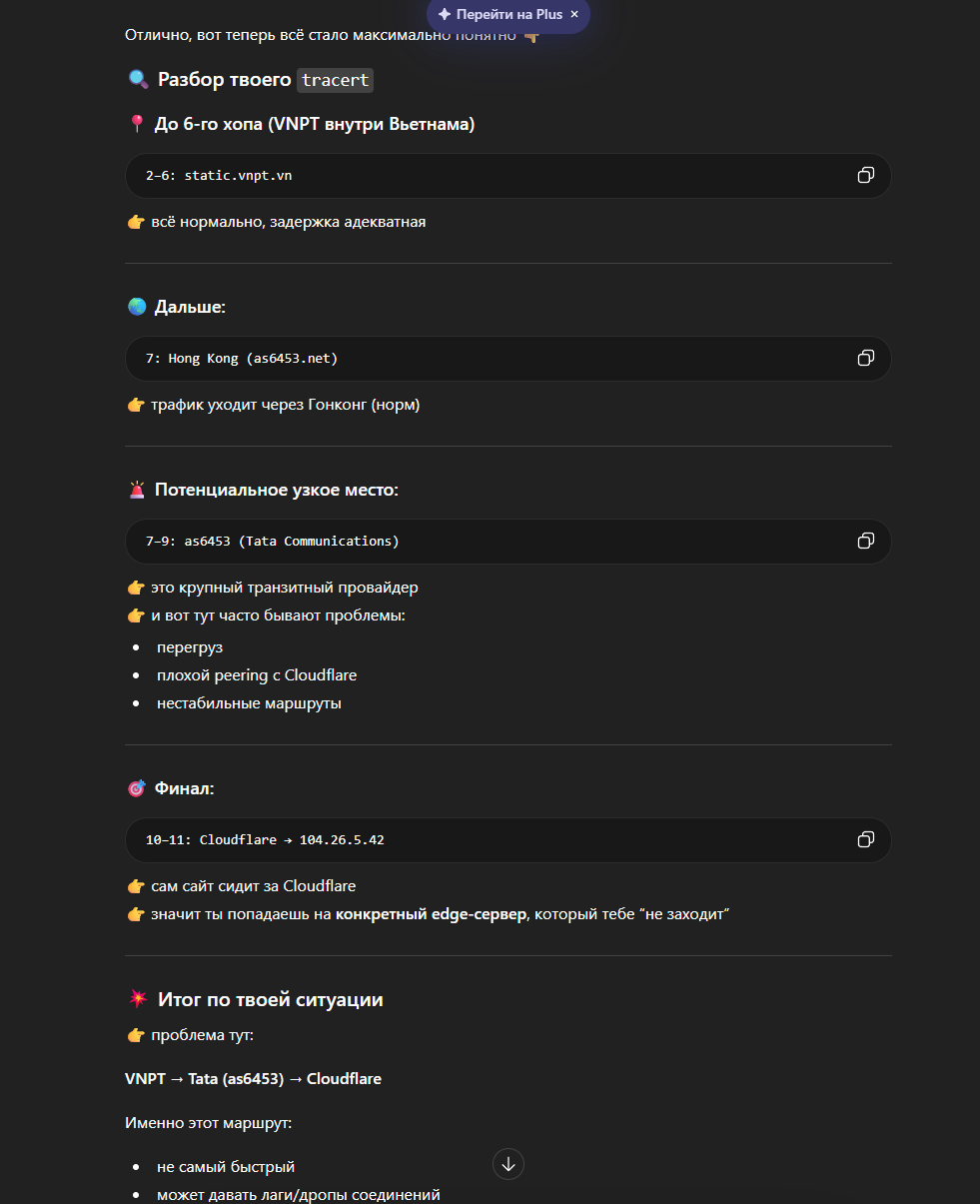Click the '7–9: as6453 (Tata Communications)' code text
This screenshot has width=980, height=1204.
click(x=272, y=541)
